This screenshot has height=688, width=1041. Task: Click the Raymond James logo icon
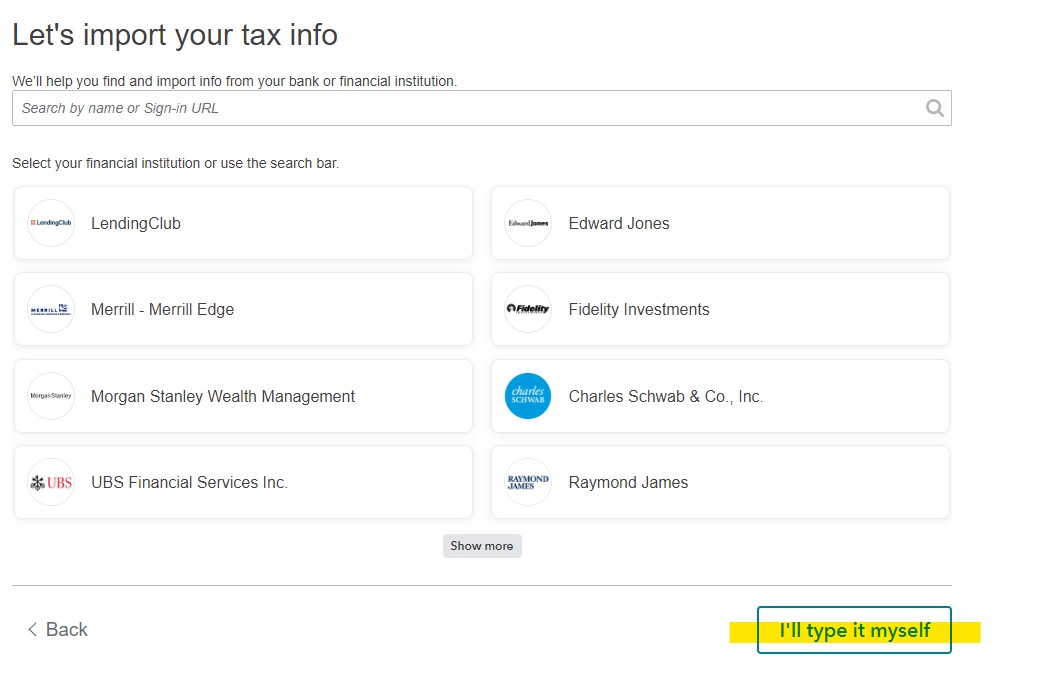point(528,482)
